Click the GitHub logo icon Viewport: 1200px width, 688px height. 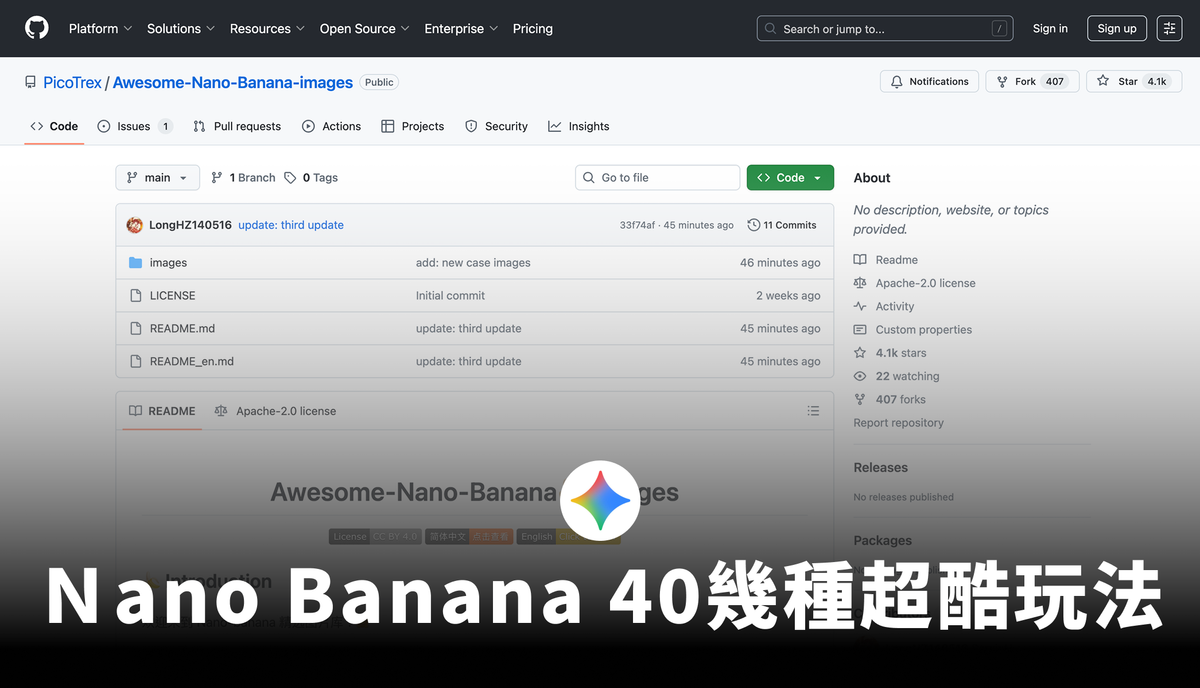[x=36, y=28]
